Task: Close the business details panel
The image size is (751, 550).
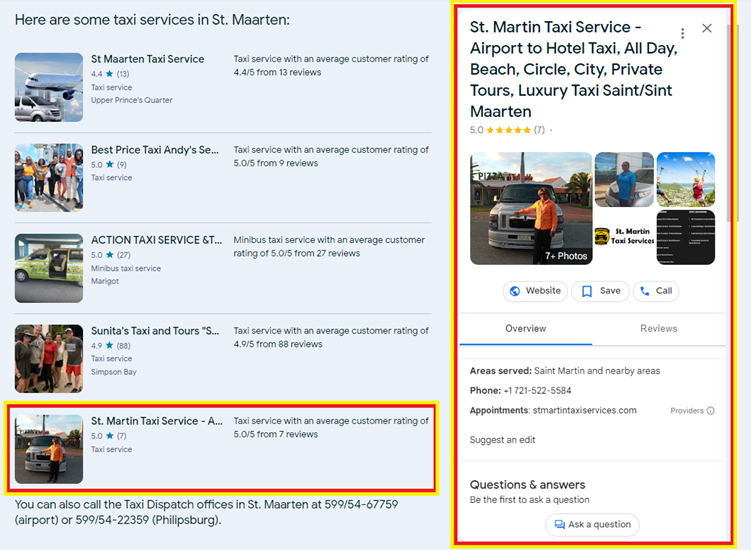Action: (x=707, y=28)
